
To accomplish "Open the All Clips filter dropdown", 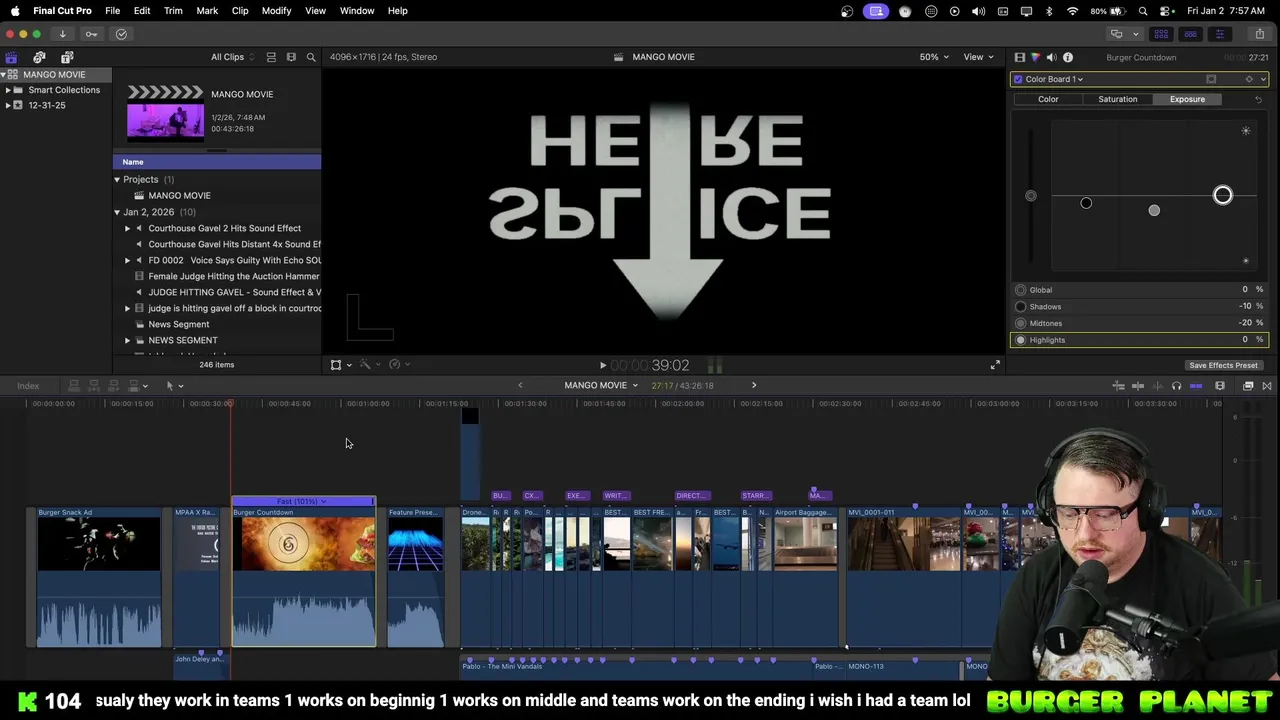I will [x=232, y=57].
